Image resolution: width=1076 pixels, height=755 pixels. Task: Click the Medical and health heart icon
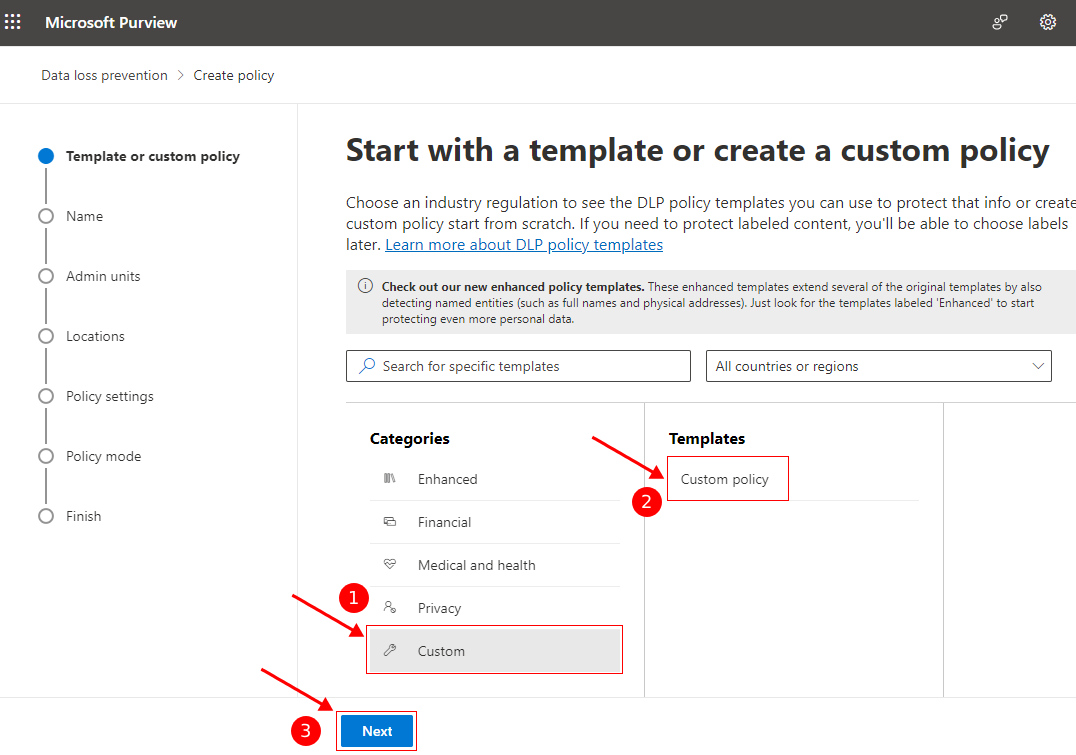390,565
